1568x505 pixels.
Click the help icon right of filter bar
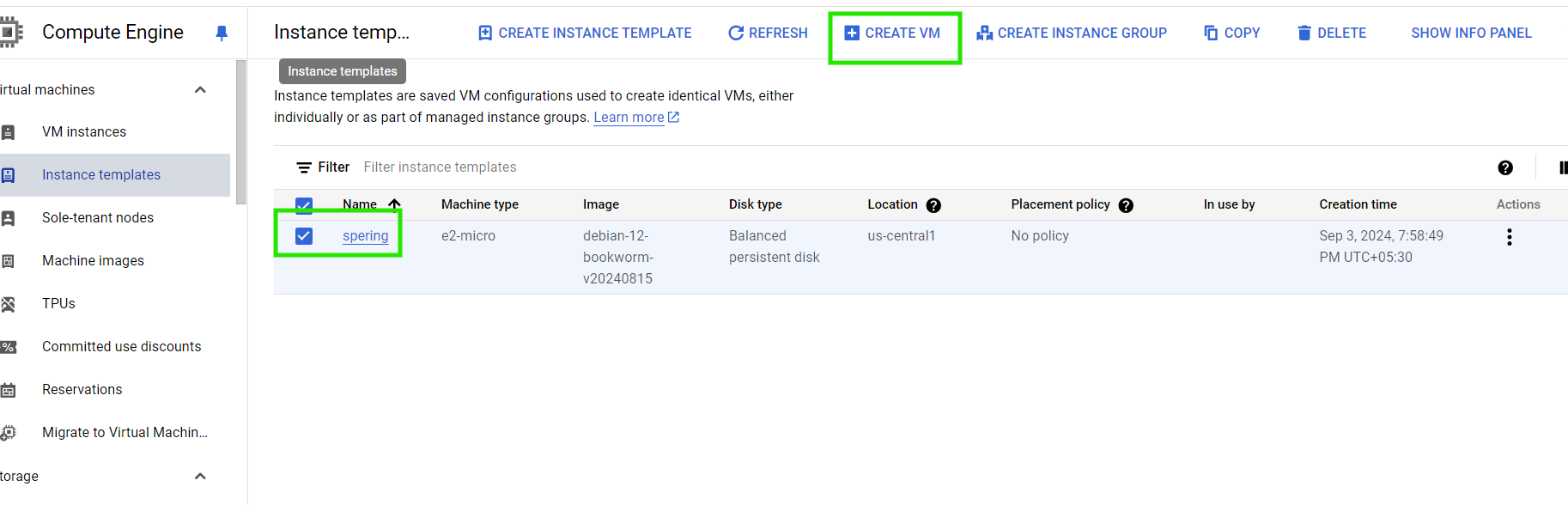1505,167
